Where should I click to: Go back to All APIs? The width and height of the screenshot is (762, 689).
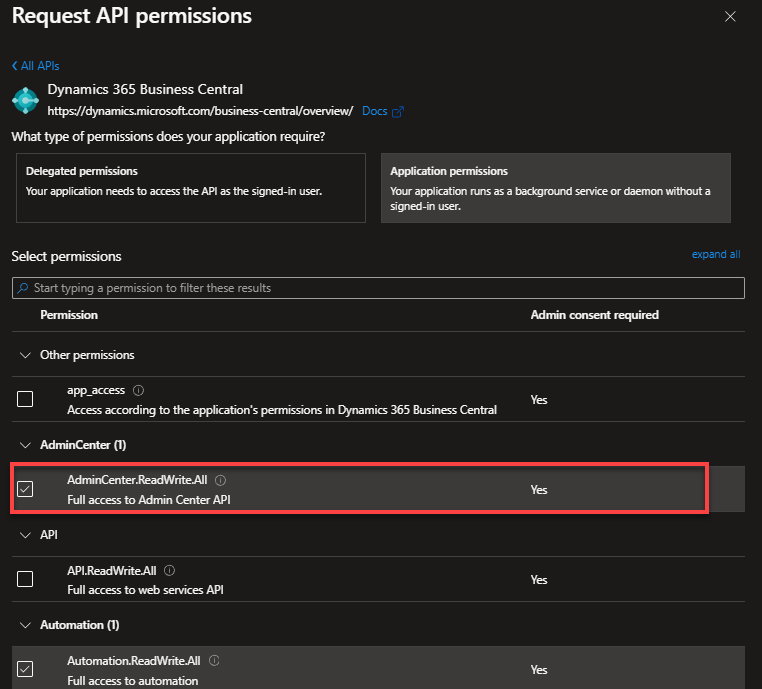point(35,66)
